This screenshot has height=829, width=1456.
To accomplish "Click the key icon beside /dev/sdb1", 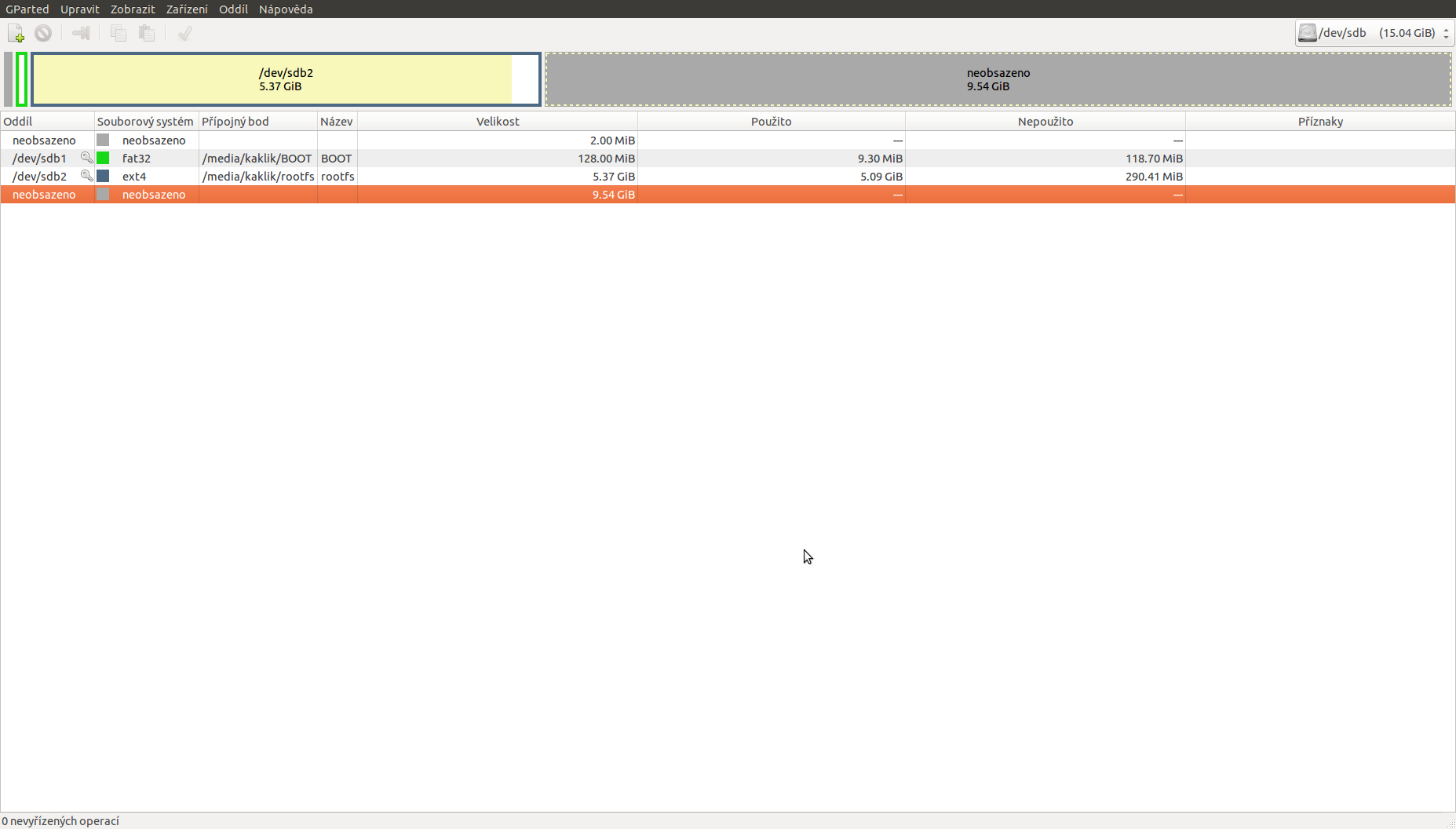I will [86, 158].
